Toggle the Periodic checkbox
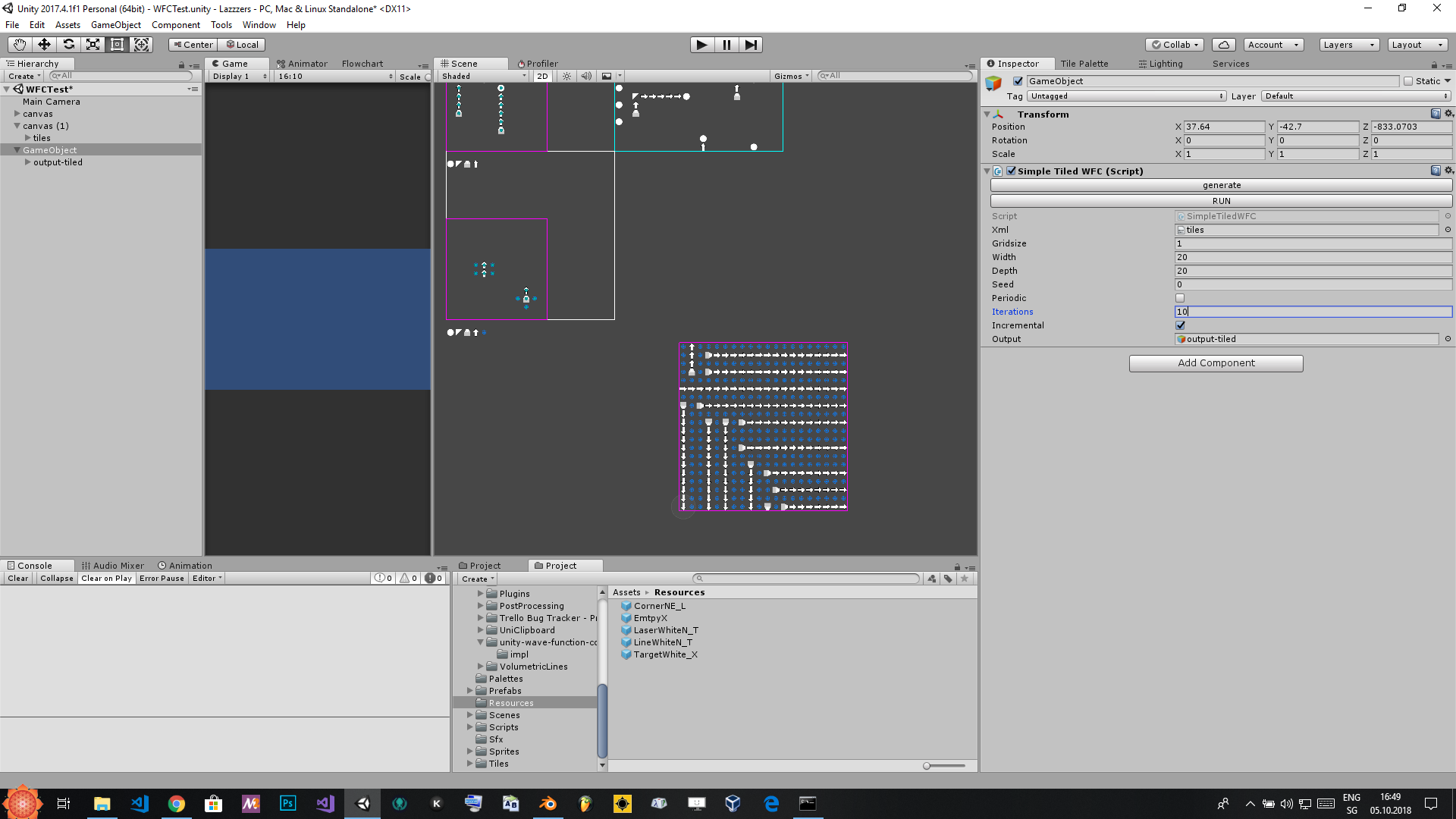Viewport: 1456px width, 819px height. [1180, 298]
